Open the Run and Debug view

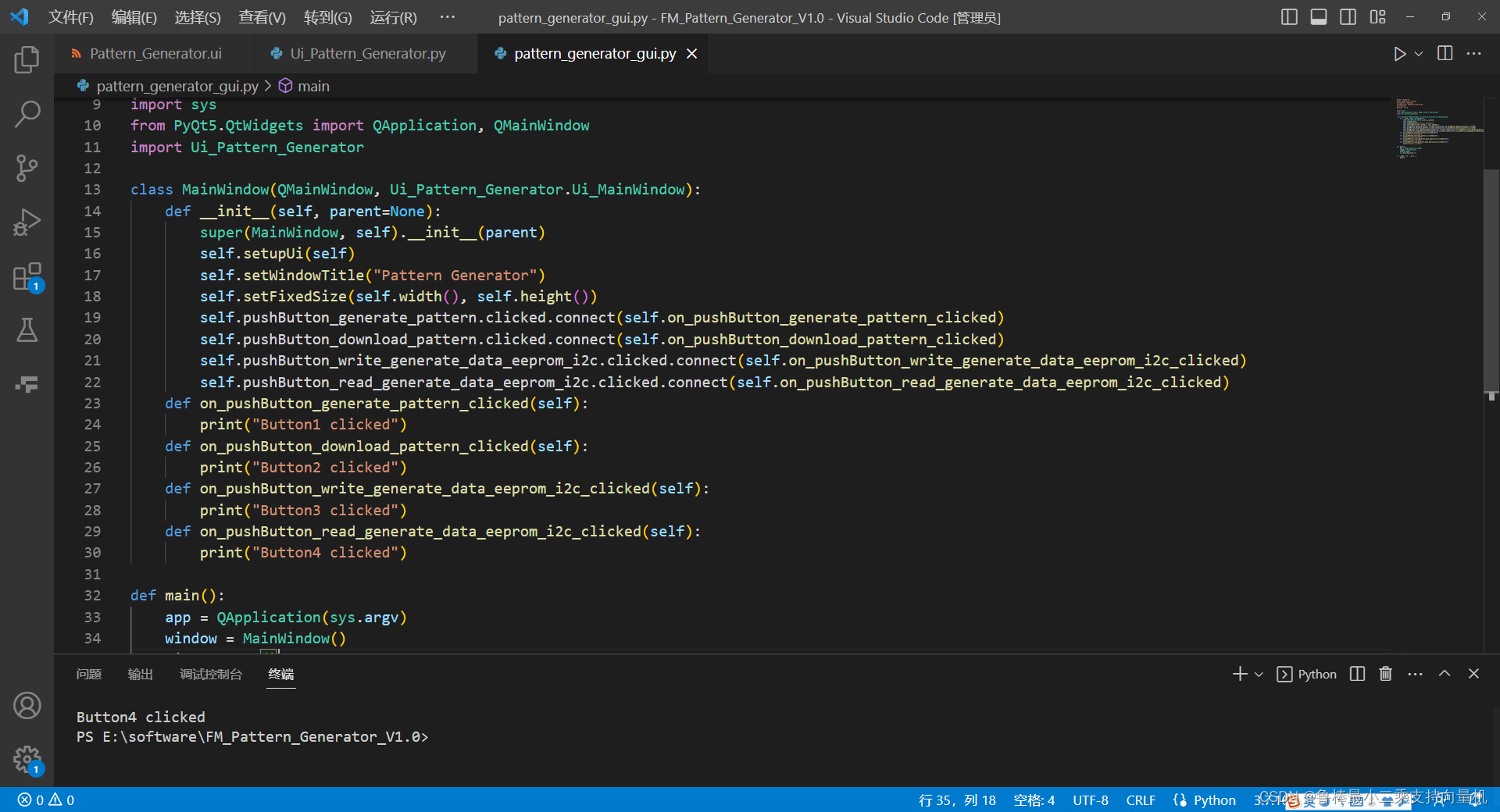point(27,222)
